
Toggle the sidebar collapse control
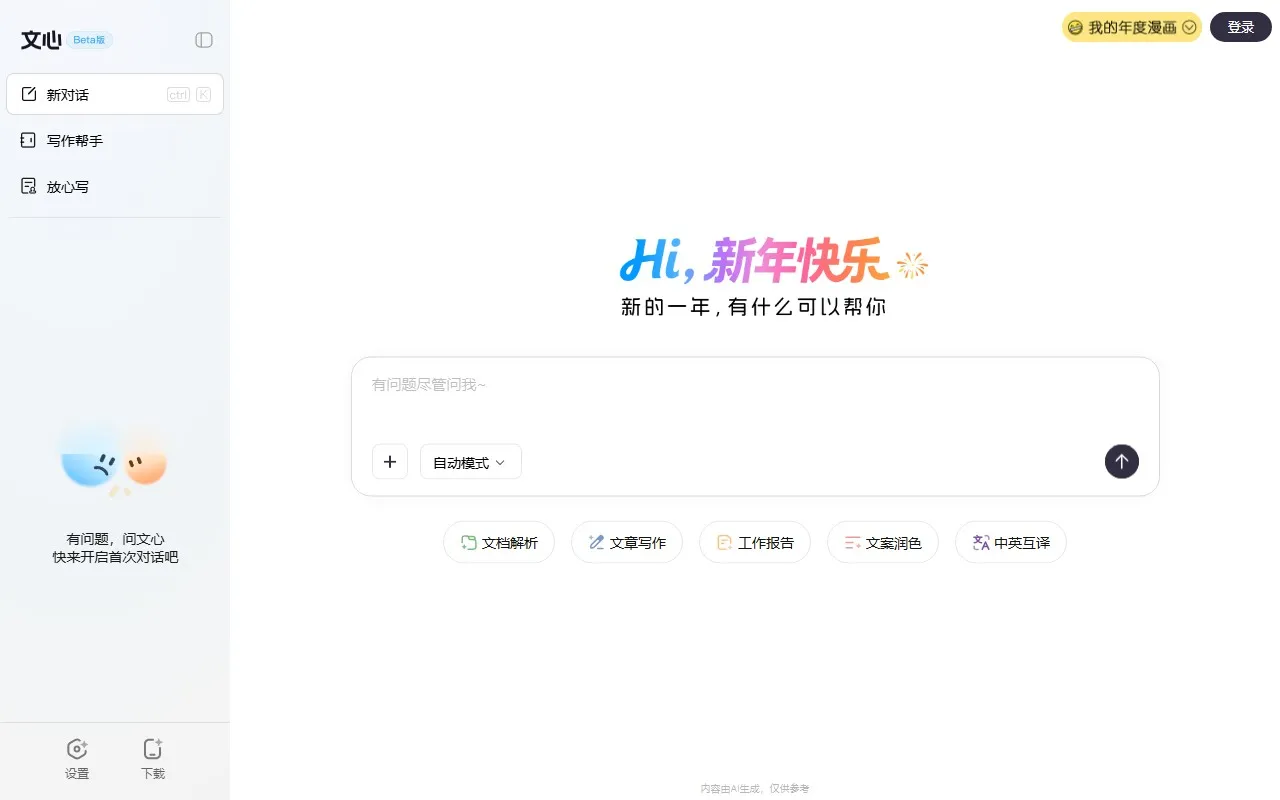pos(204,39)
